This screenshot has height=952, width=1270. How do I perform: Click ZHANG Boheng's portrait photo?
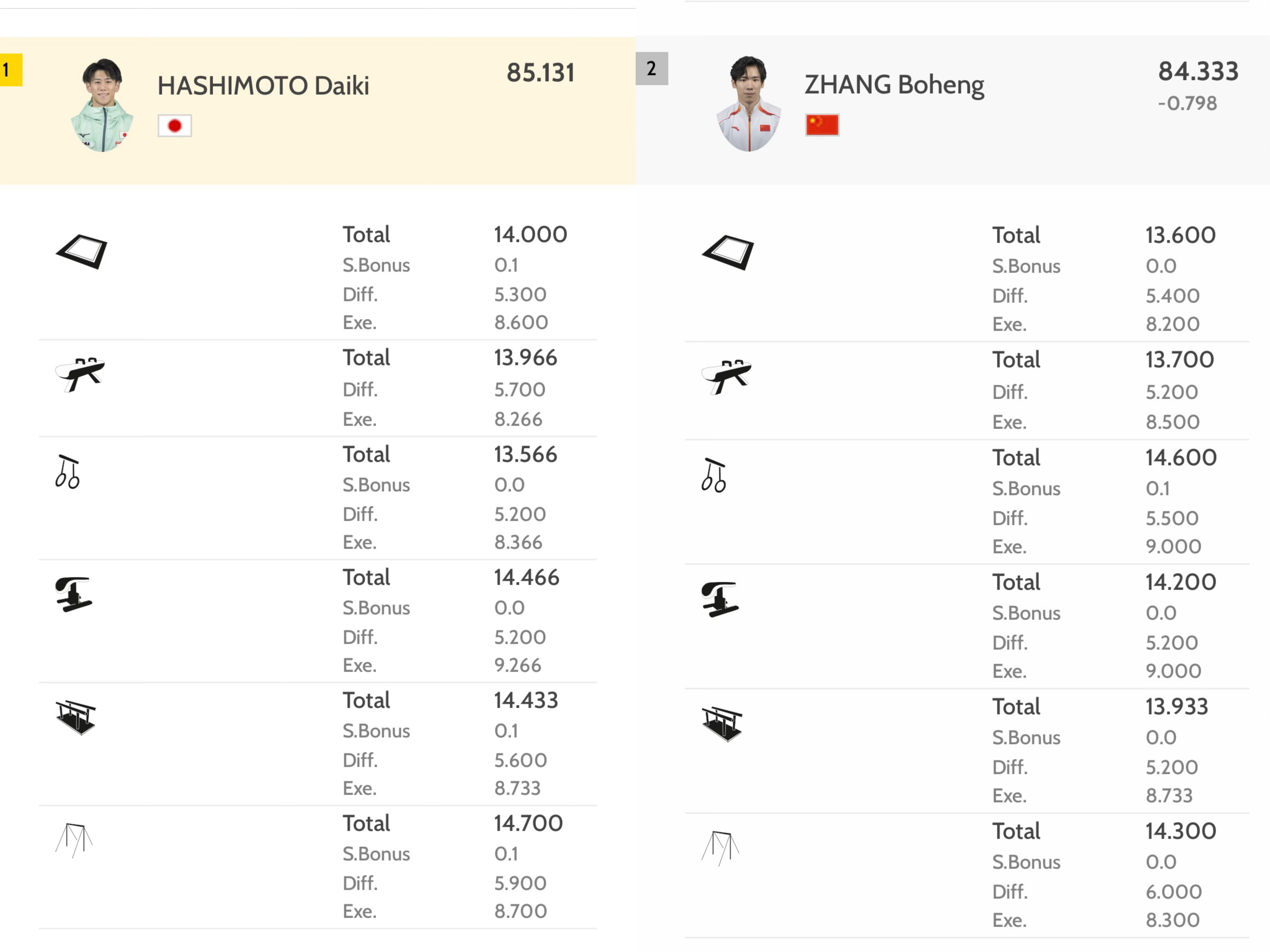click(748, 104)
